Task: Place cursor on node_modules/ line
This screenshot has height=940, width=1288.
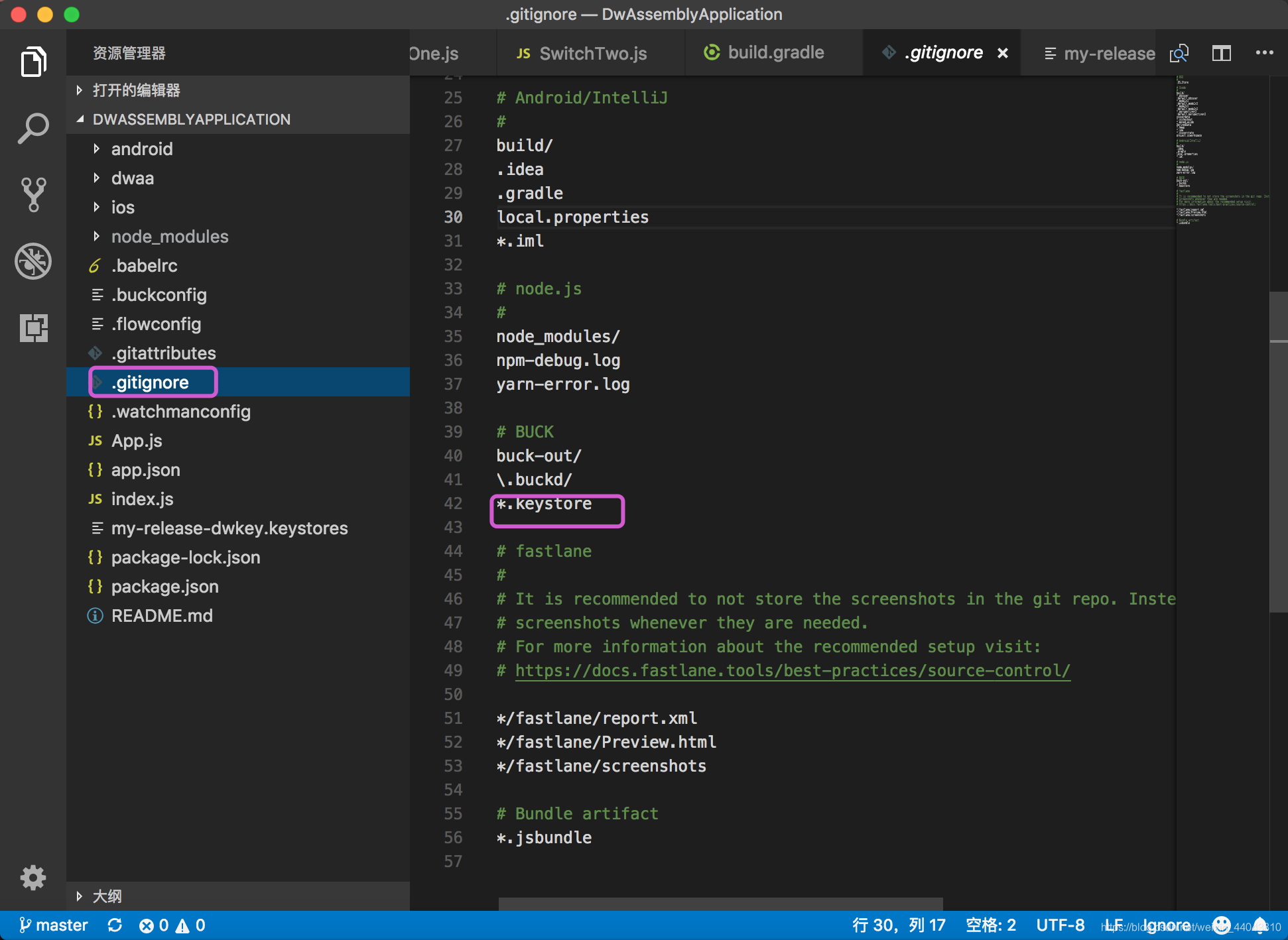Action: [558, 337]
